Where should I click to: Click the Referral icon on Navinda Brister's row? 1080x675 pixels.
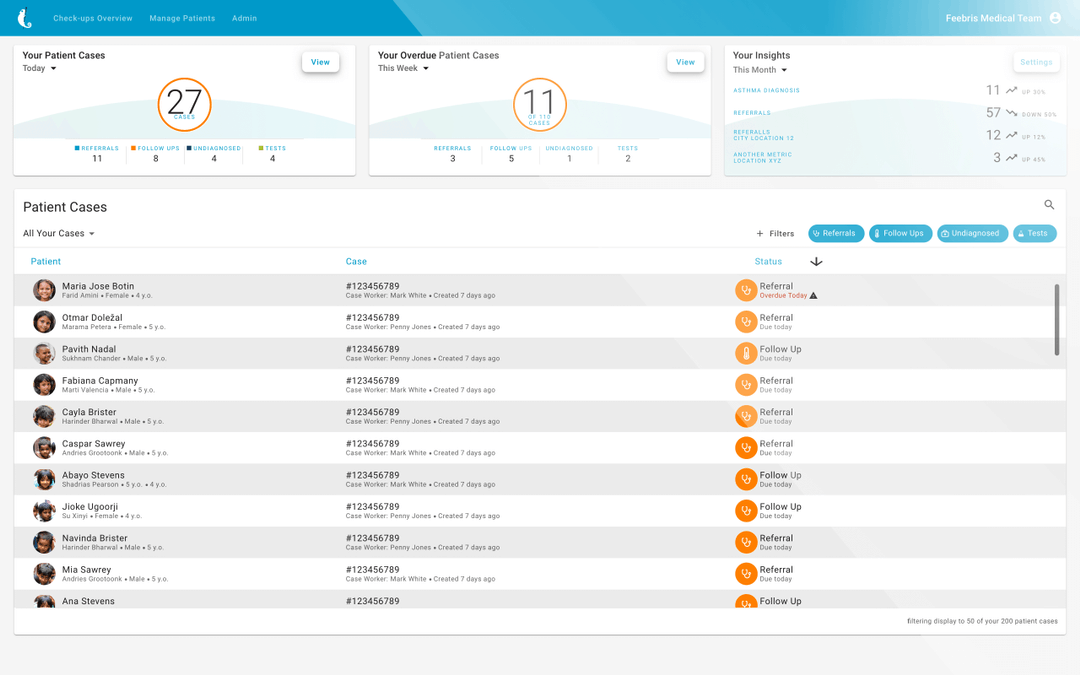745,542
